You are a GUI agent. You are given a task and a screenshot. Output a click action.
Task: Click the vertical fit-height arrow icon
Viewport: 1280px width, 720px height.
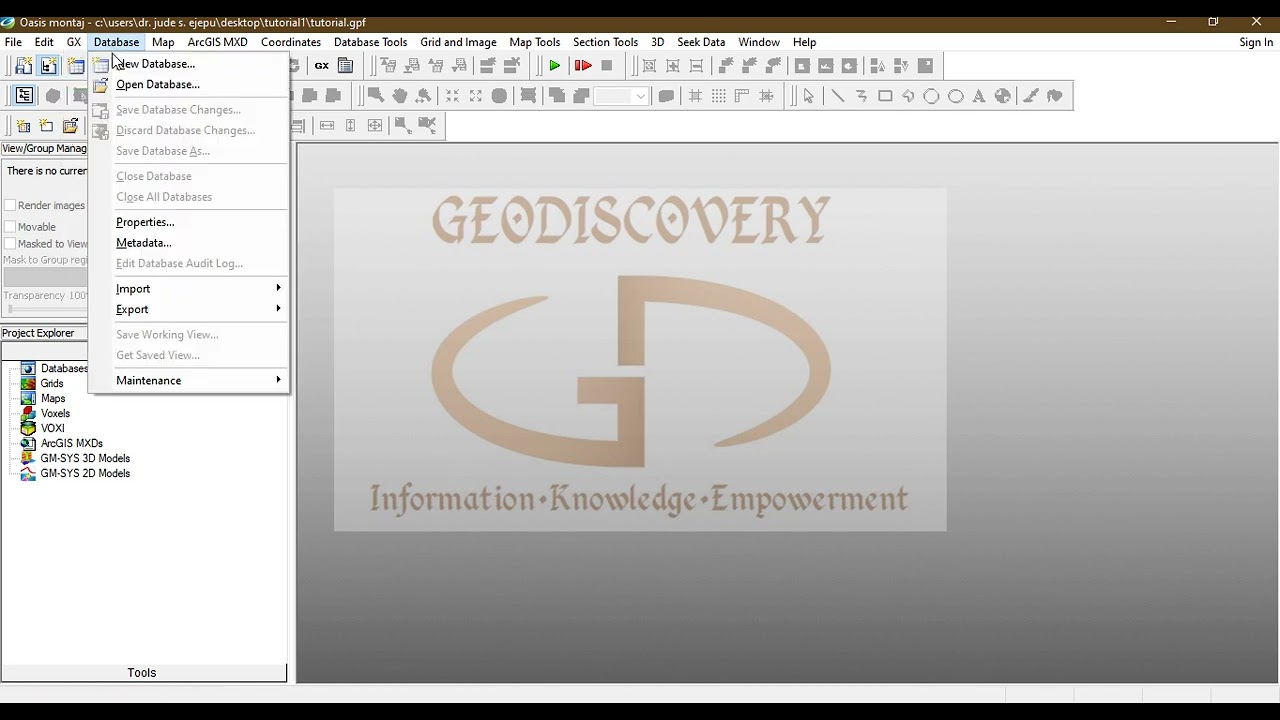point(351,126)
